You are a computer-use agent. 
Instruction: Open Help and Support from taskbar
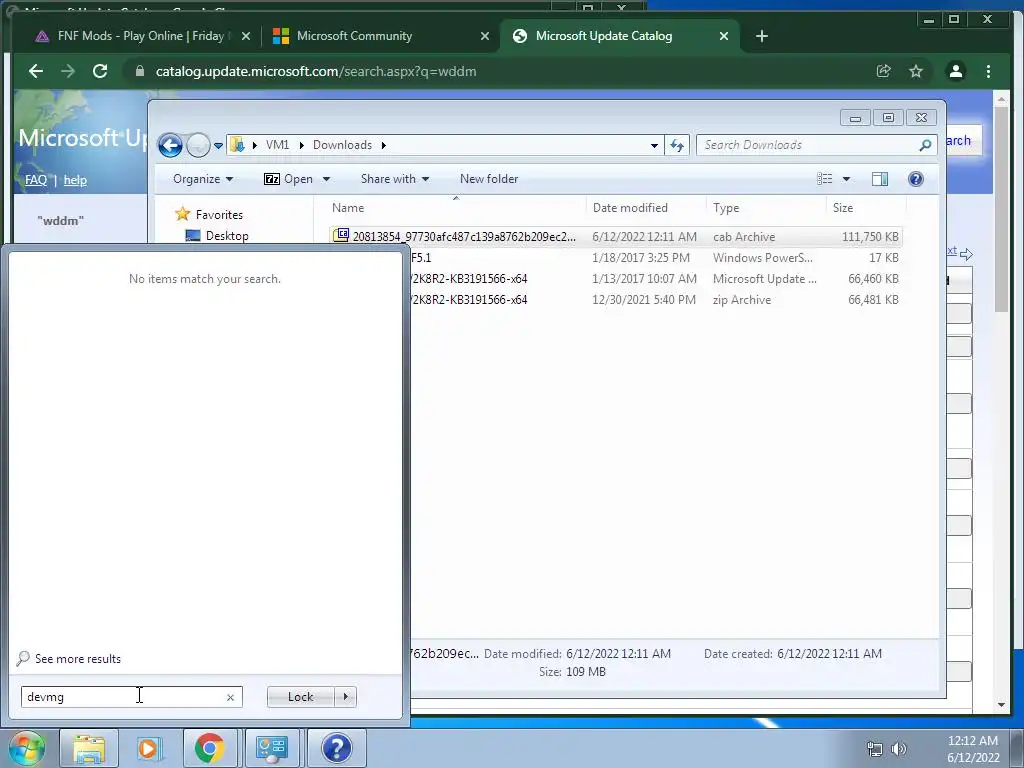pos(336,748)
